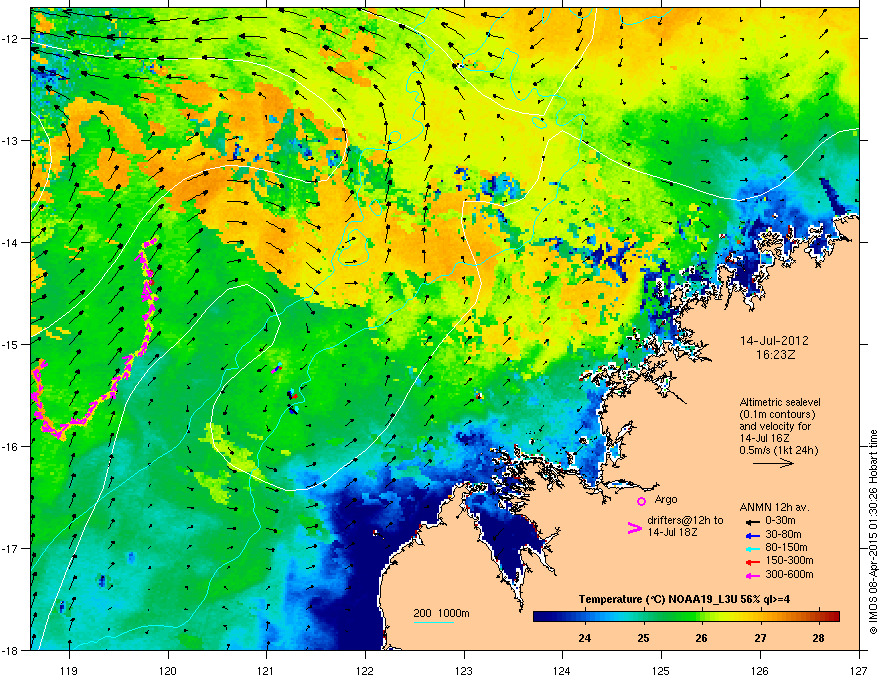Click the 'Altimetric sealevel' legend text
880x680 pixels.
tap(780, 402)
